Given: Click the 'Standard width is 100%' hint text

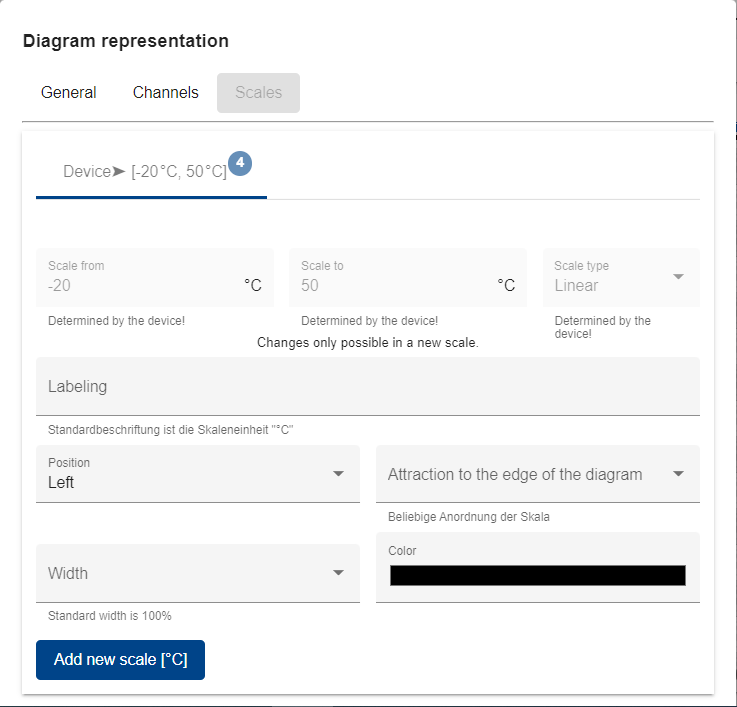Looking at the screenshot, I should (x=110, y=616).
